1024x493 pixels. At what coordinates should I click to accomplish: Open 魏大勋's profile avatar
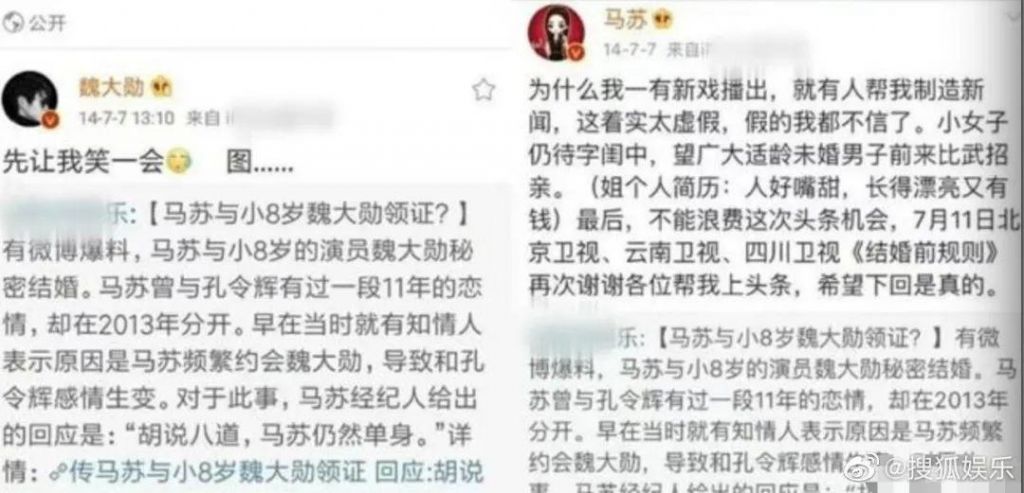tap(30, 100)
